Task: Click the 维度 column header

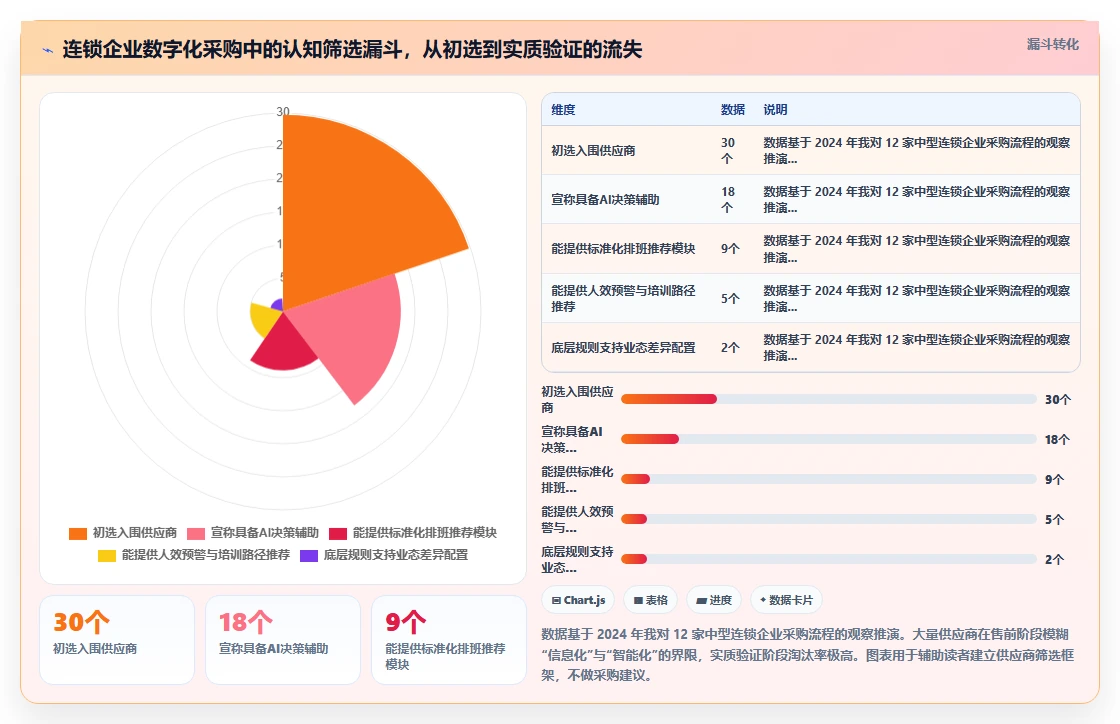Action: (x=563, y=110)
